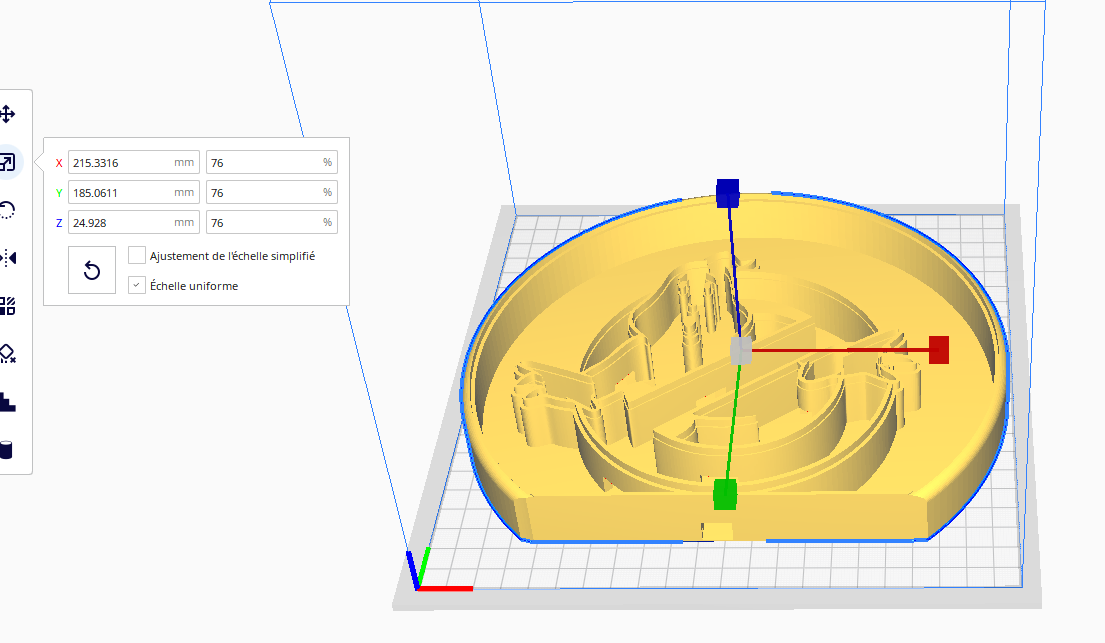Select the Support Blocker tool

tap(7, 354)
